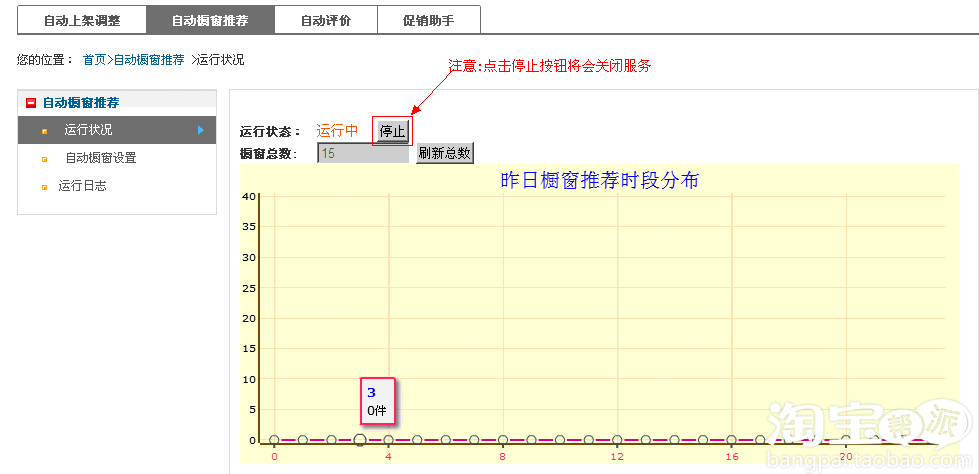Click the 运行中 status text

[x=337, y=131]
